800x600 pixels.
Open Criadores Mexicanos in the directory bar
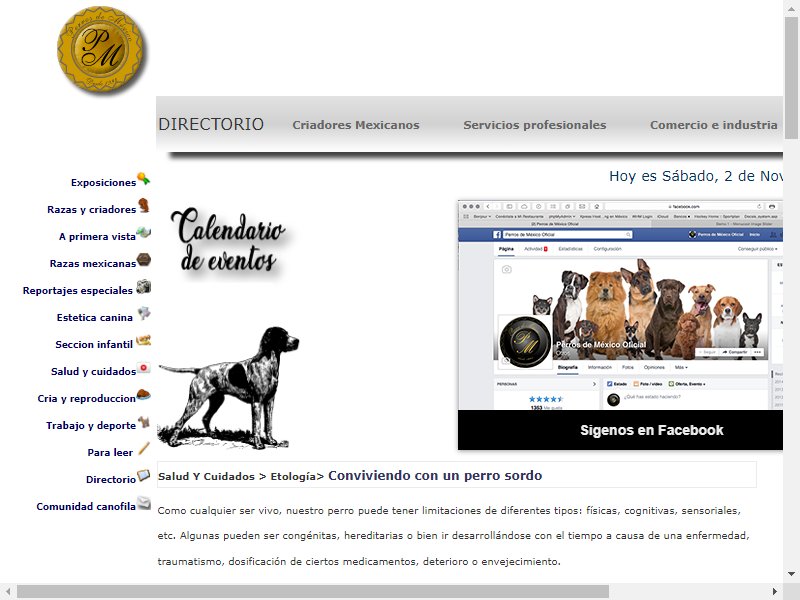coord(356,125)
